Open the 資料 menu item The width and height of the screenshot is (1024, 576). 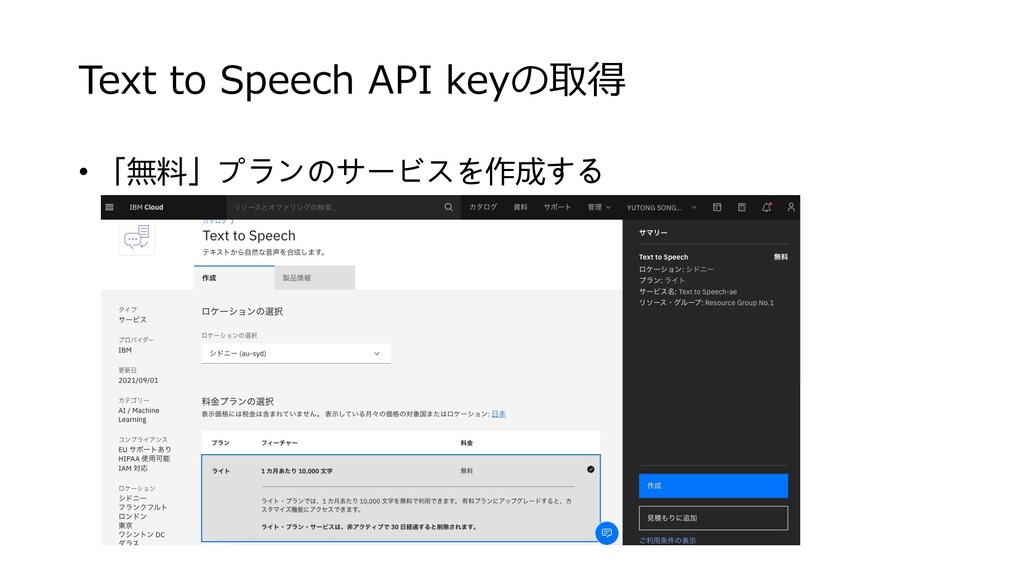520,207
